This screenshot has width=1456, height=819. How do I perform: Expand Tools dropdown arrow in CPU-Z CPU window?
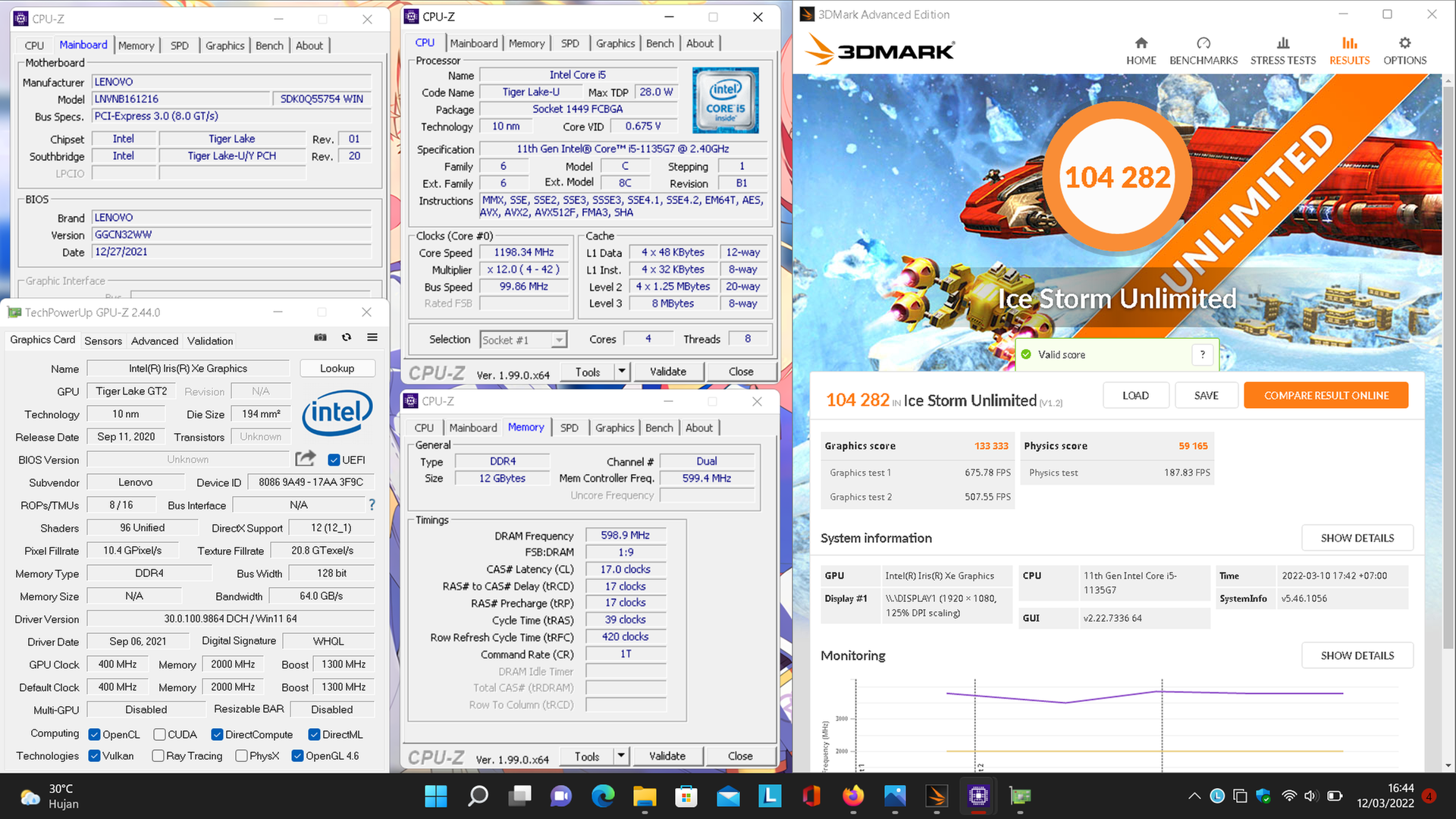[622, 372]
